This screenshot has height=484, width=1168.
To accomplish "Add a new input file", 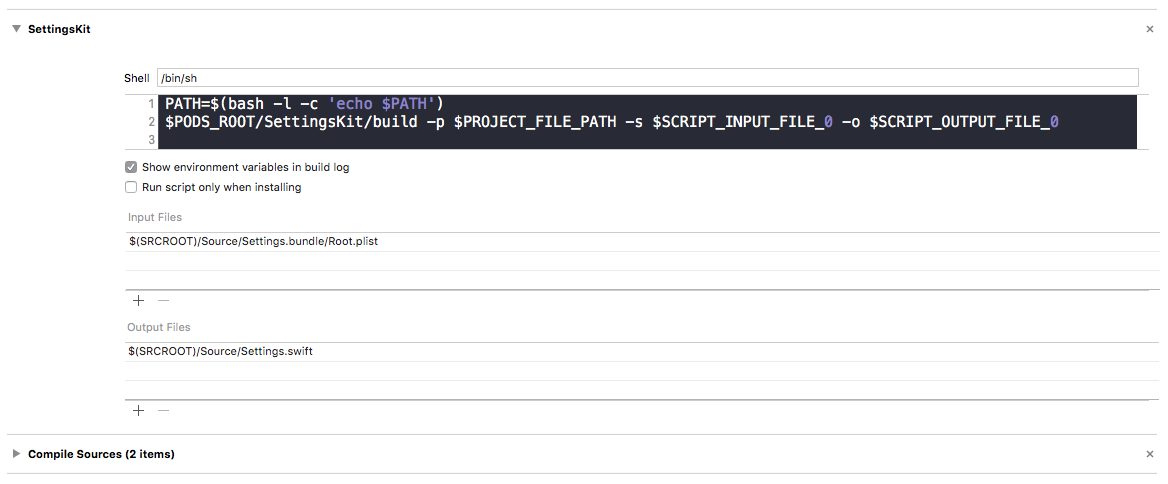I will 138,300.
